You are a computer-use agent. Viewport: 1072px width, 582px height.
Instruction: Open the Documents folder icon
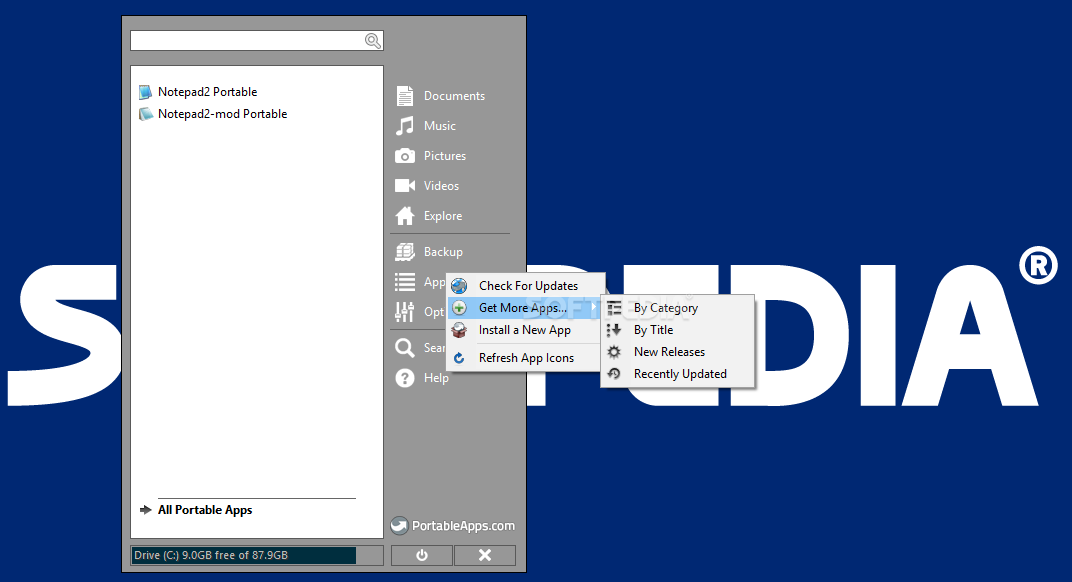pyautogui.click(x=405, y=96)
